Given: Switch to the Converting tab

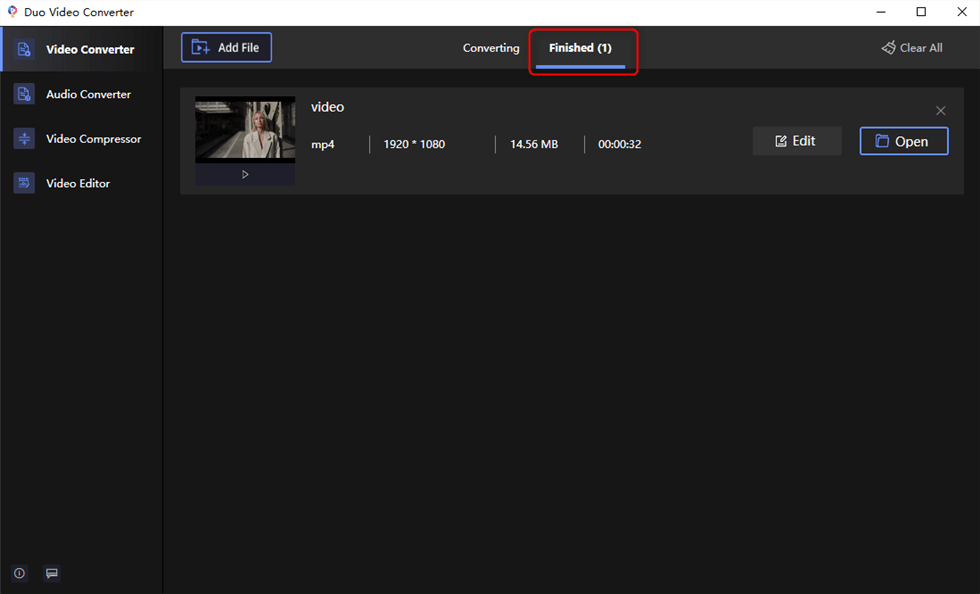Looking at the screenshot, I should [x=491, y=48].
